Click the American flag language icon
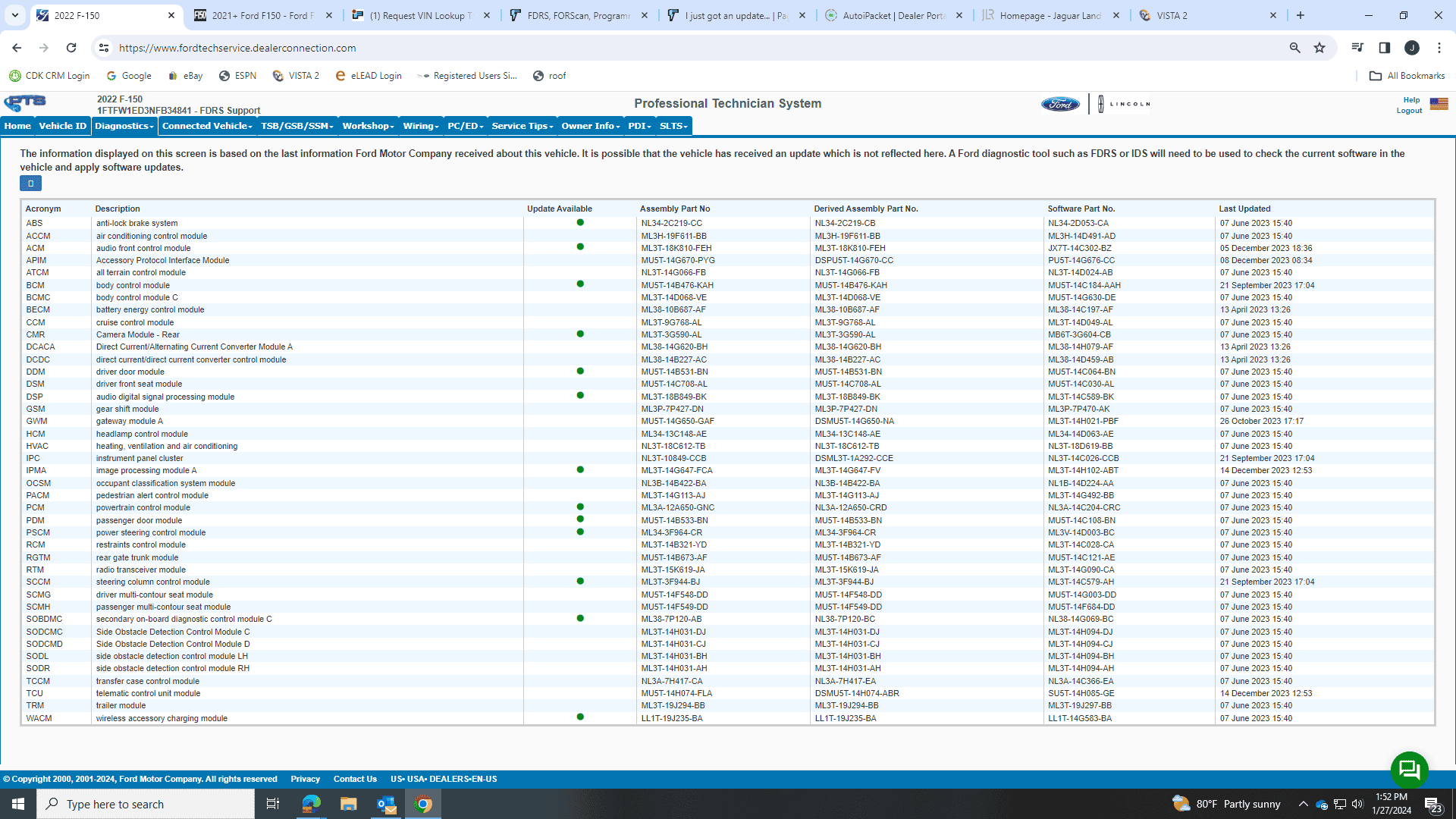This screenshot has width=1456, height=819. tap(1439, 104)
